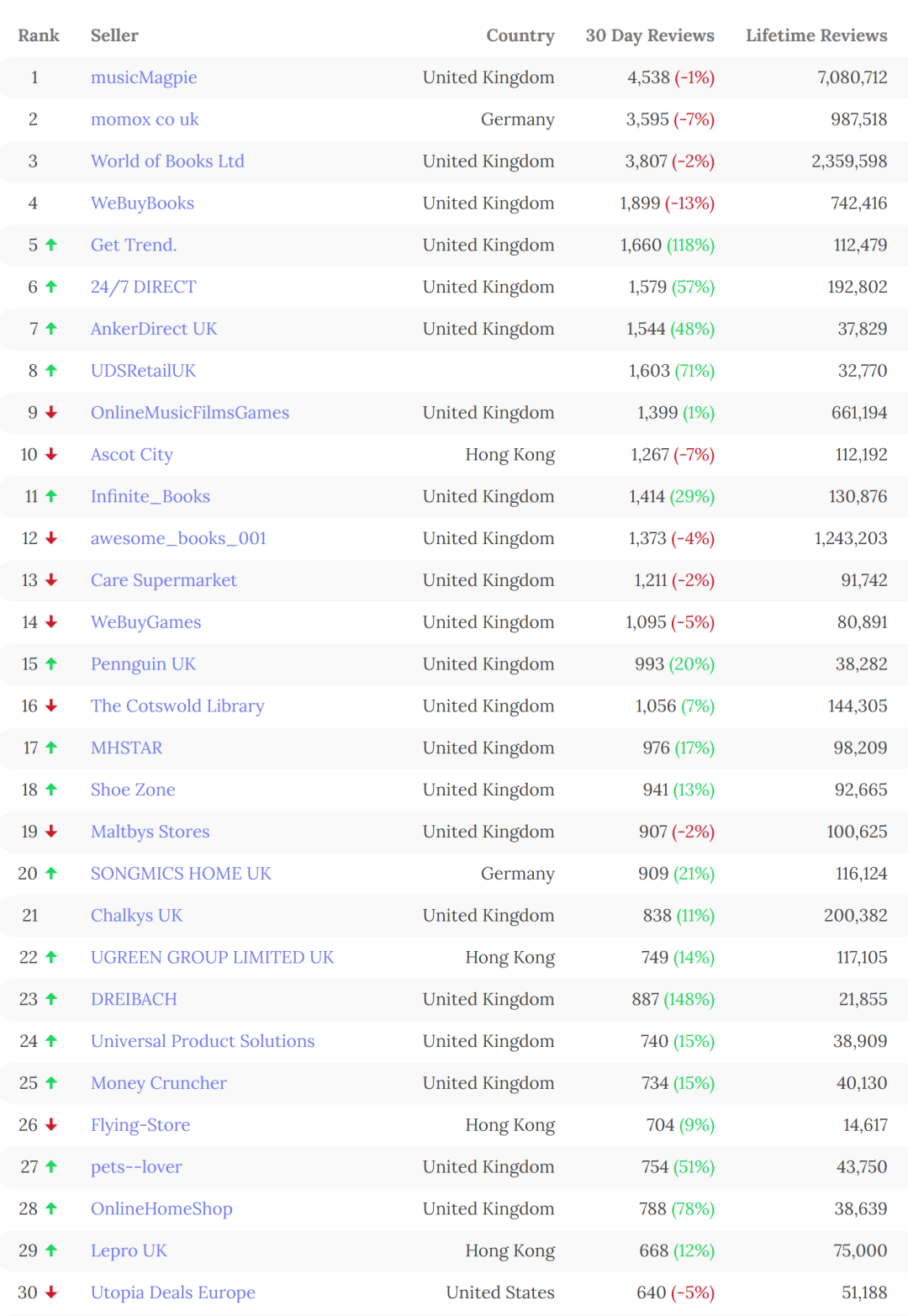Open WeBuyBooks seller profile
The height and width of the screenshot is (1316, 908).
coord(142,203)
